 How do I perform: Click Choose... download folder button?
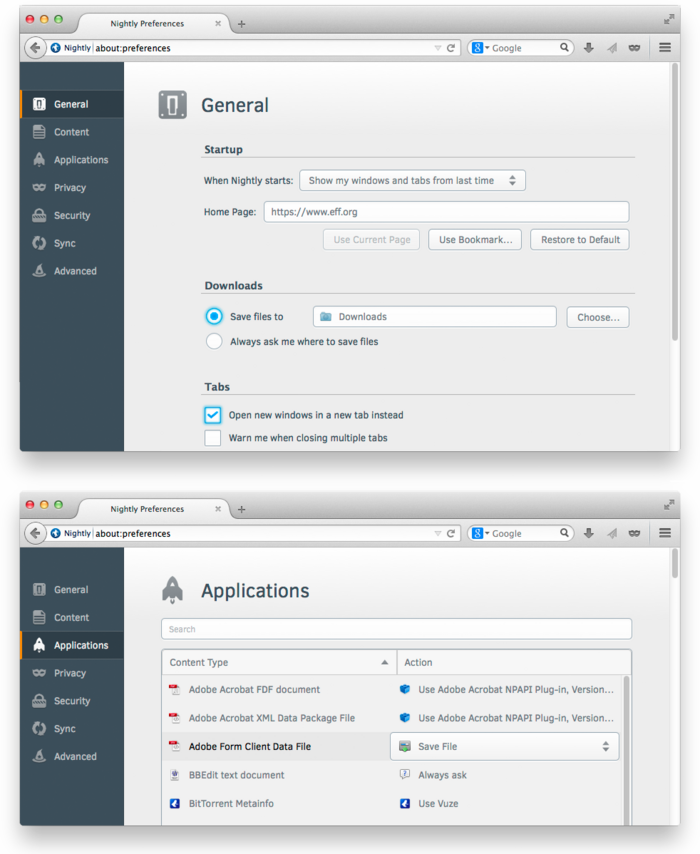[x=598, y=317]
